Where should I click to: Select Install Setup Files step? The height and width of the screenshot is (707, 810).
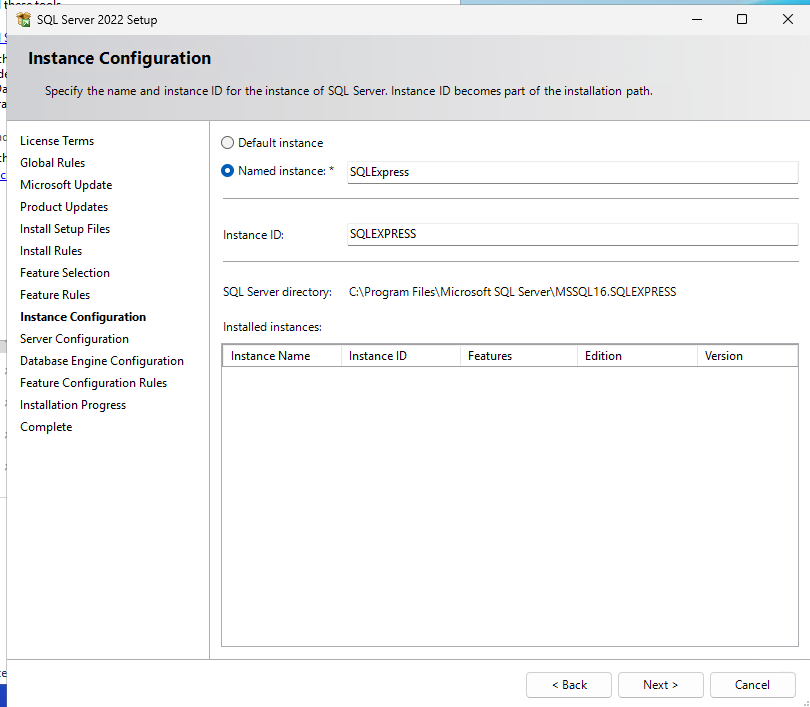click(65, 229)
